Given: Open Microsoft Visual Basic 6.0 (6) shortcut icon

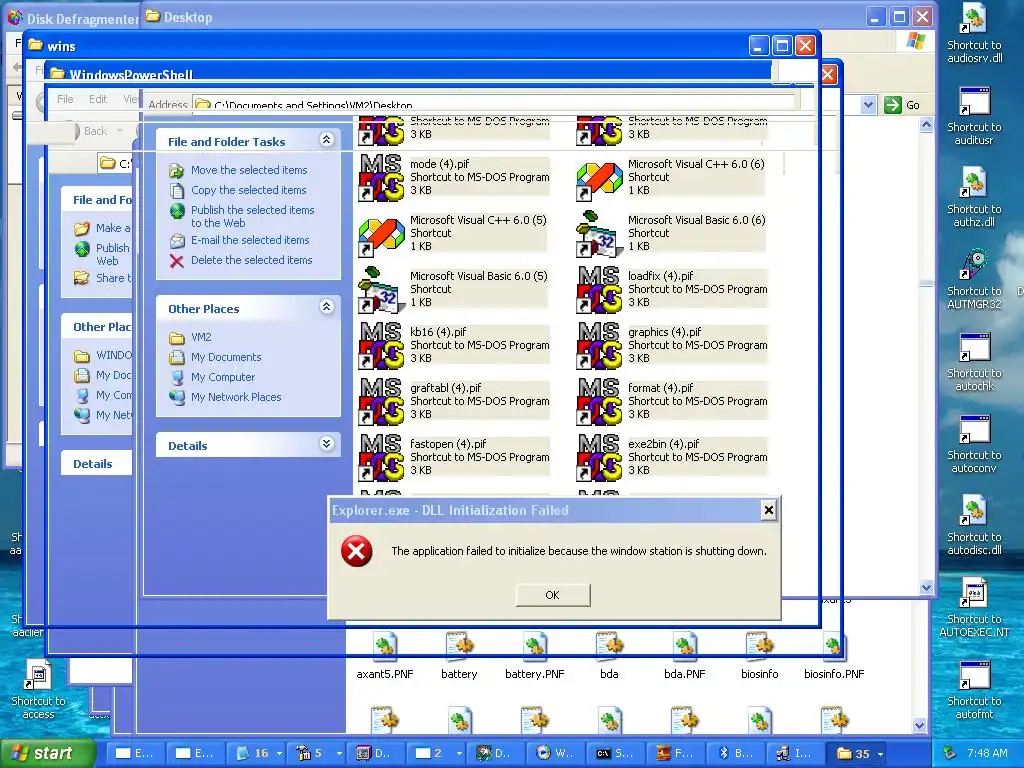Looking at the screenshot, I should click(x=600, y=232).
